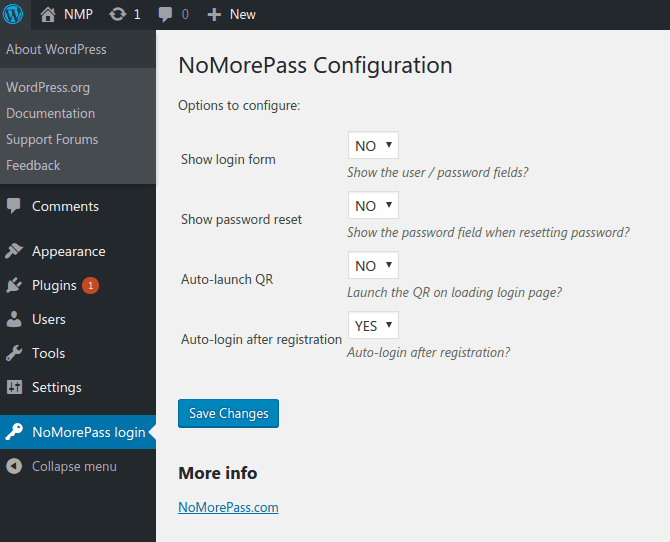The height and width of the screenshot is (542, 670).
Task: Open the Support Forums link
Action: coord(52,139)
